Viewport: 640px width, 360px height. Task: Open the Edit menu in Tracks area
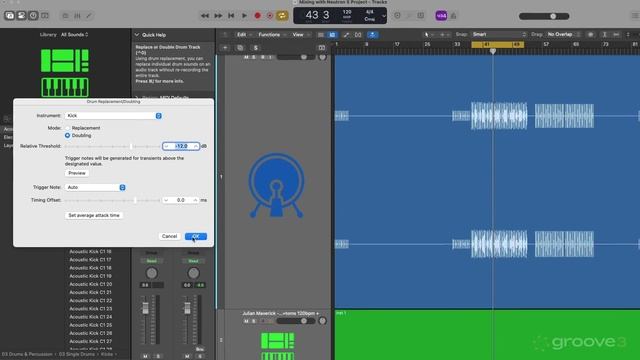pyautogui.click(x=244, y=35)
